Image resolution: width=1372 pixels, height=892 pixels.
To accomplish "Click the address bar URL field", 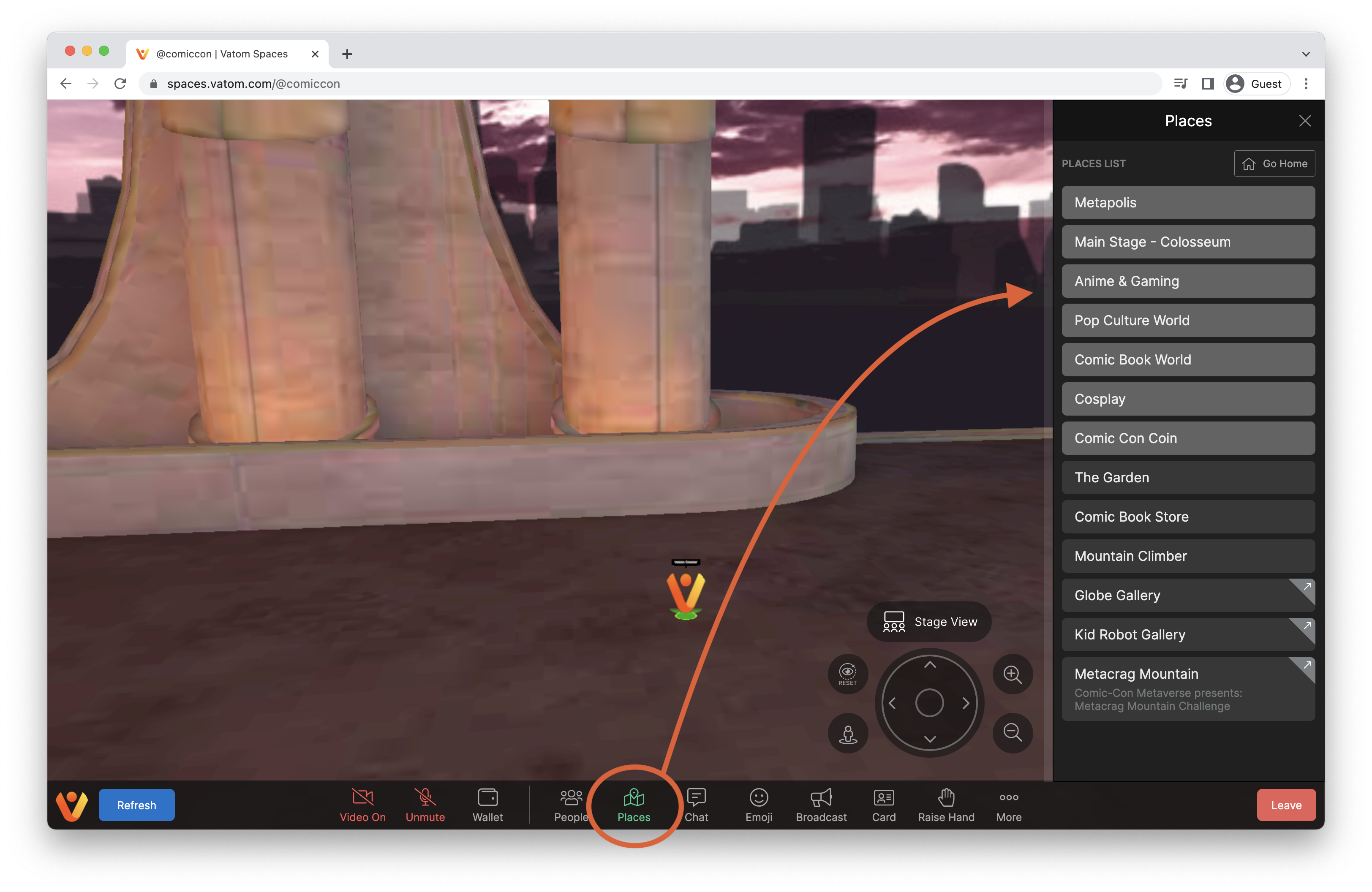I will pyautogui.click(x=650, y=84).
